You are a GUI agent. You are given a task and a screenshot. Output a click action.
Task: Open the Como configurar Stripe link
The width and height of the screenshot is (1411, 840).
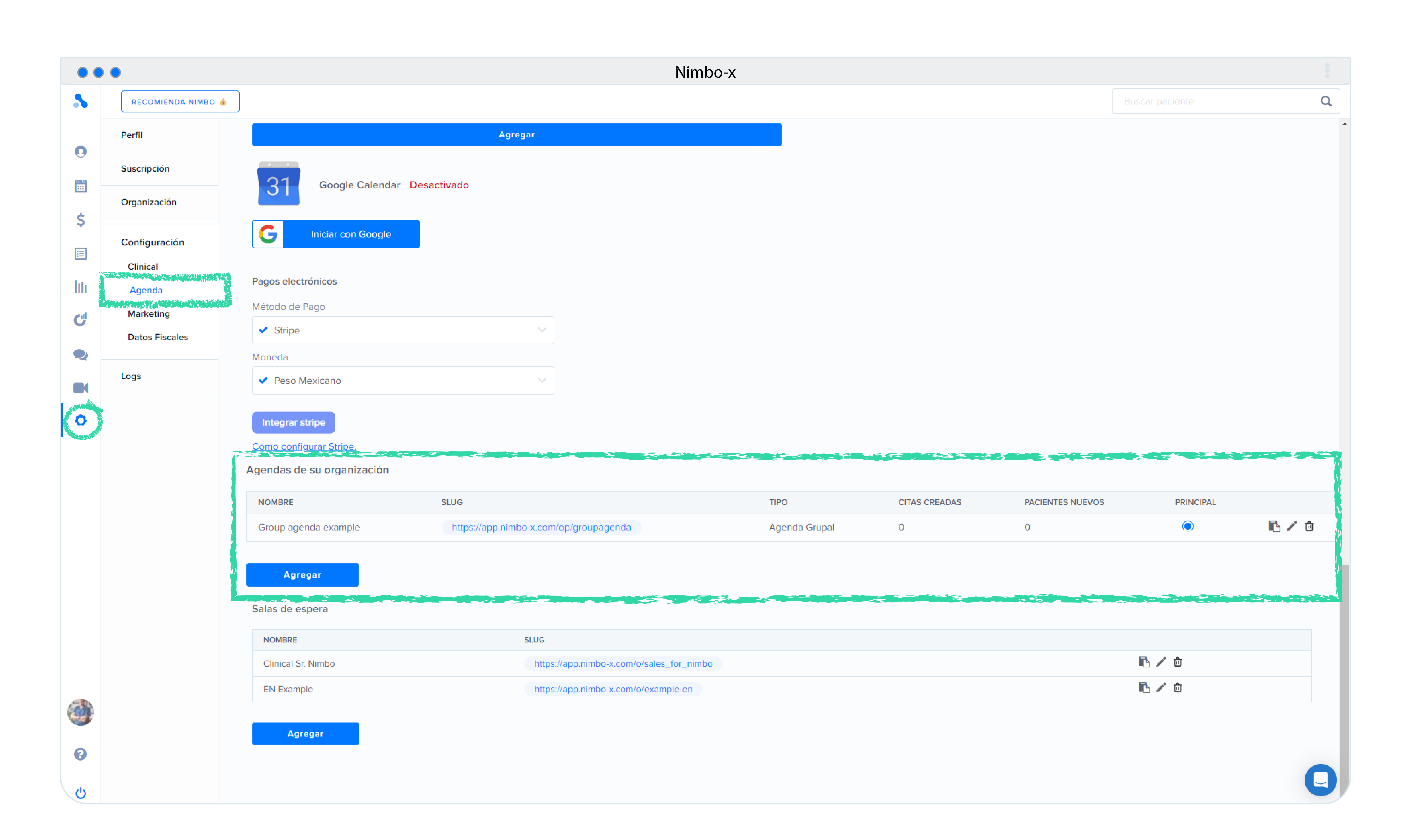point(304,446)
